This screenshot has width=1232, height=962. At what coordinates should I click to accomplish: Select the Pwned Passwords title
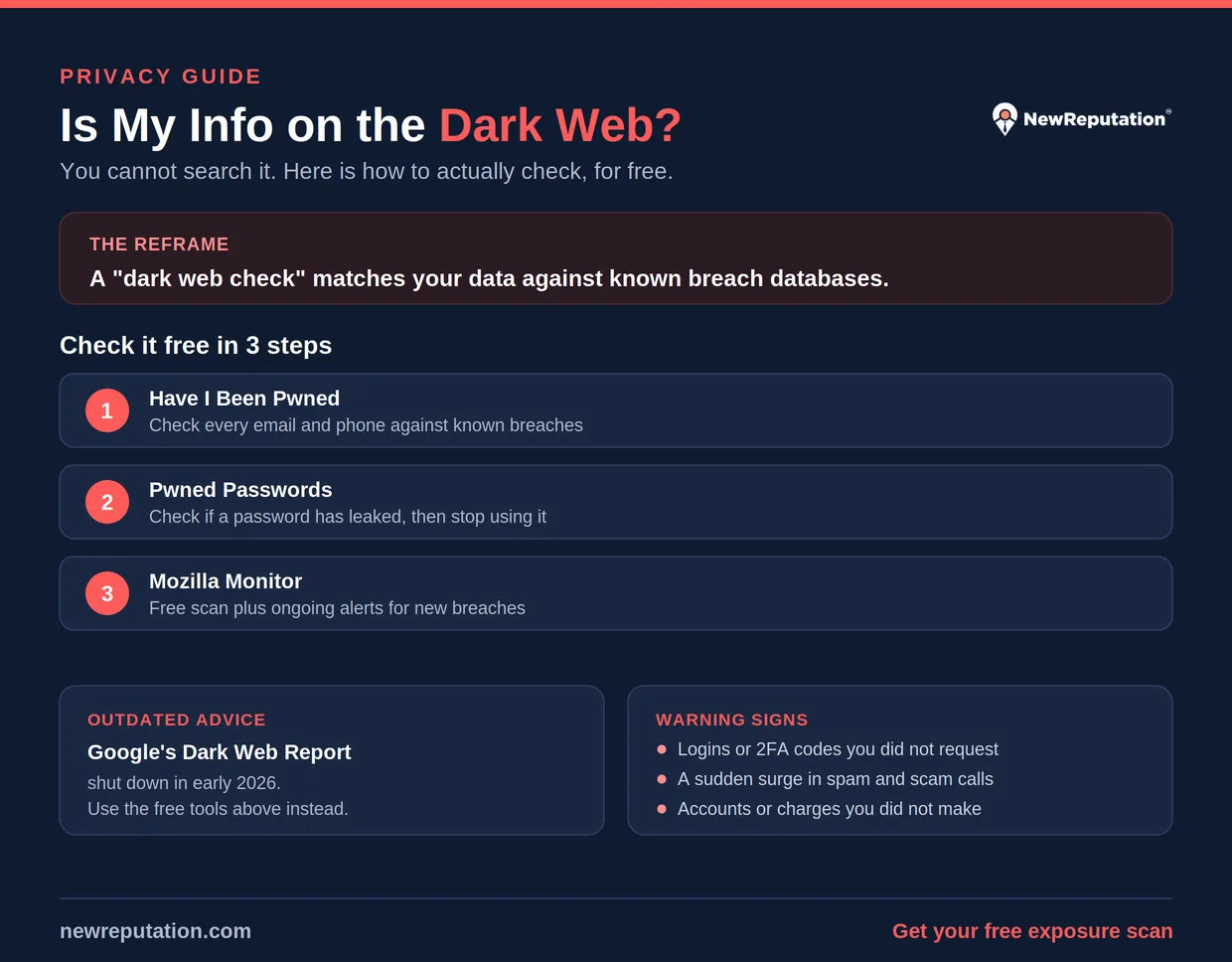(240, 490)
